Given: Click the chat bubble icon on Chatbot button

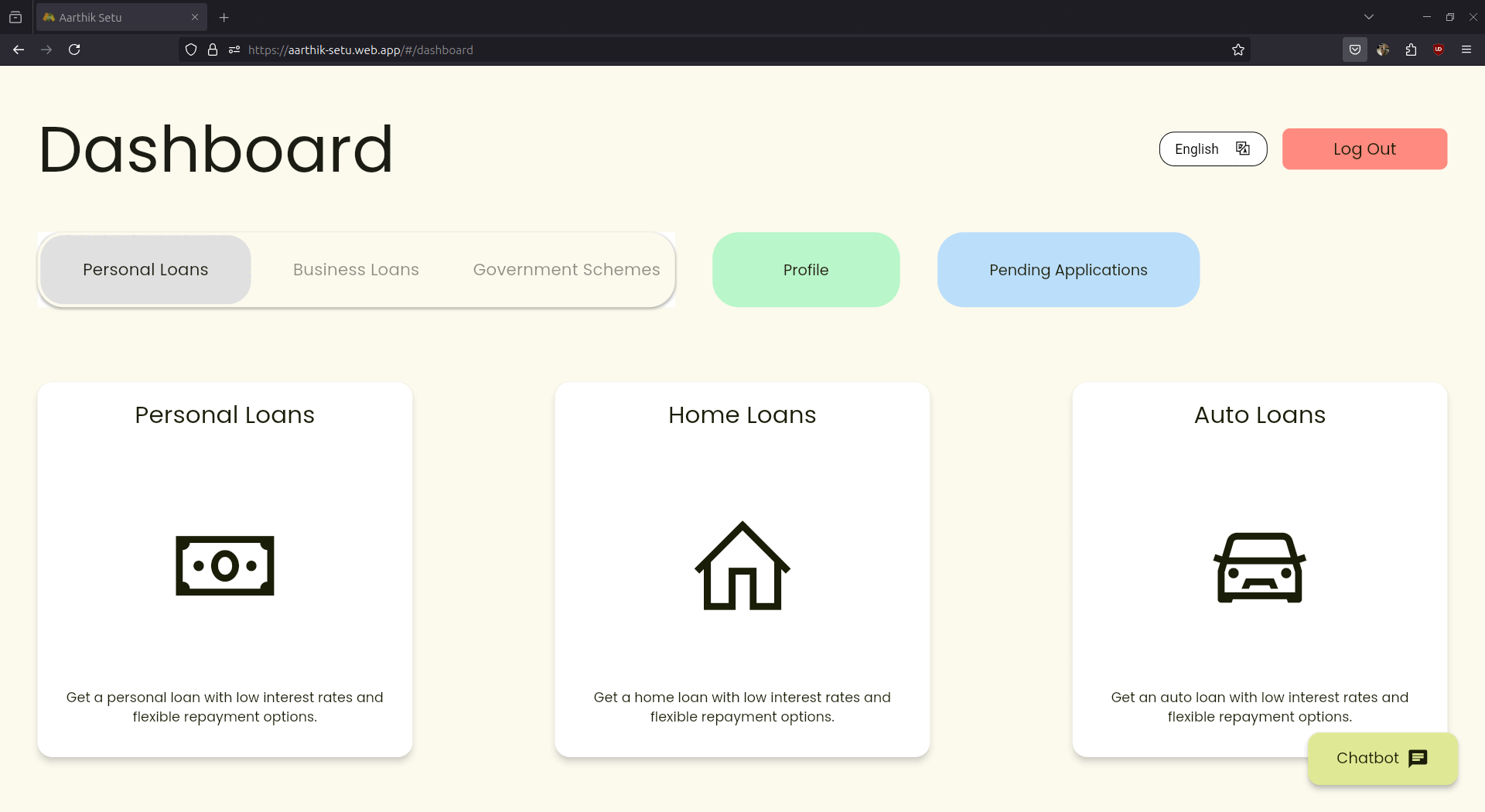Looking at the screenshot, I should coord(1418,759).
